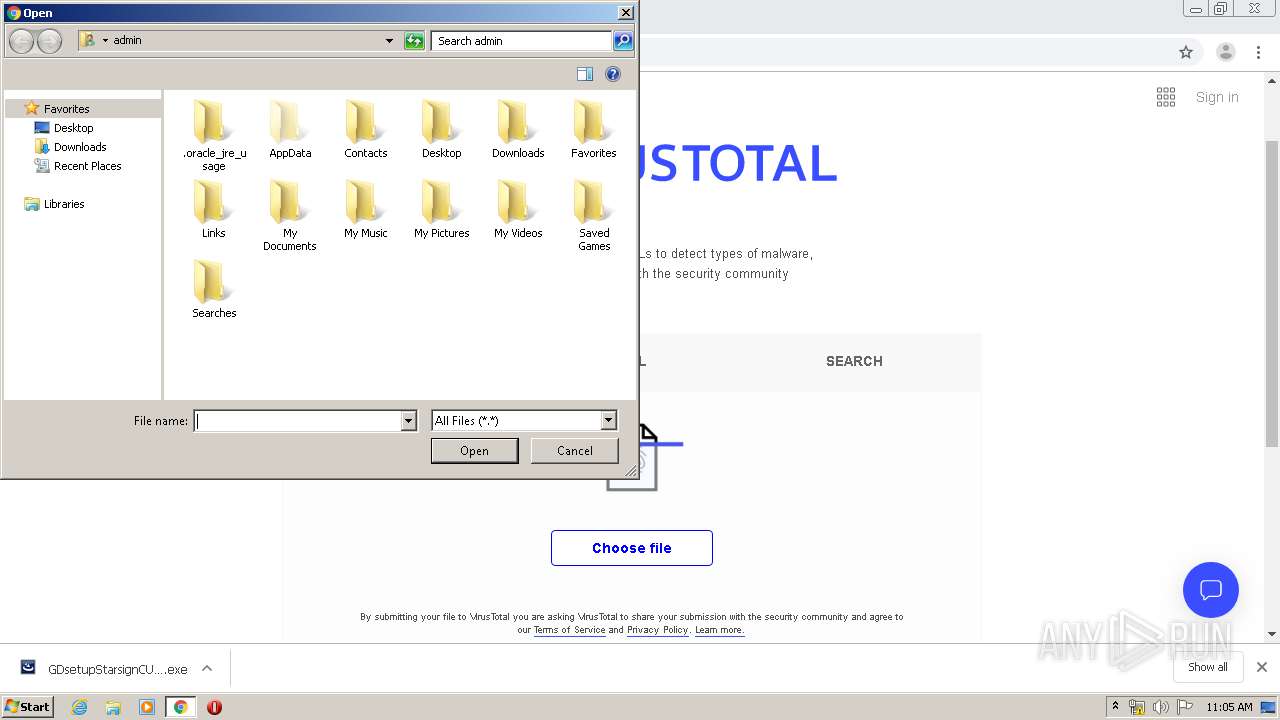Click the Search admin field
The width and height of the screenshot is (1280, 720).
tap(521, 41)
